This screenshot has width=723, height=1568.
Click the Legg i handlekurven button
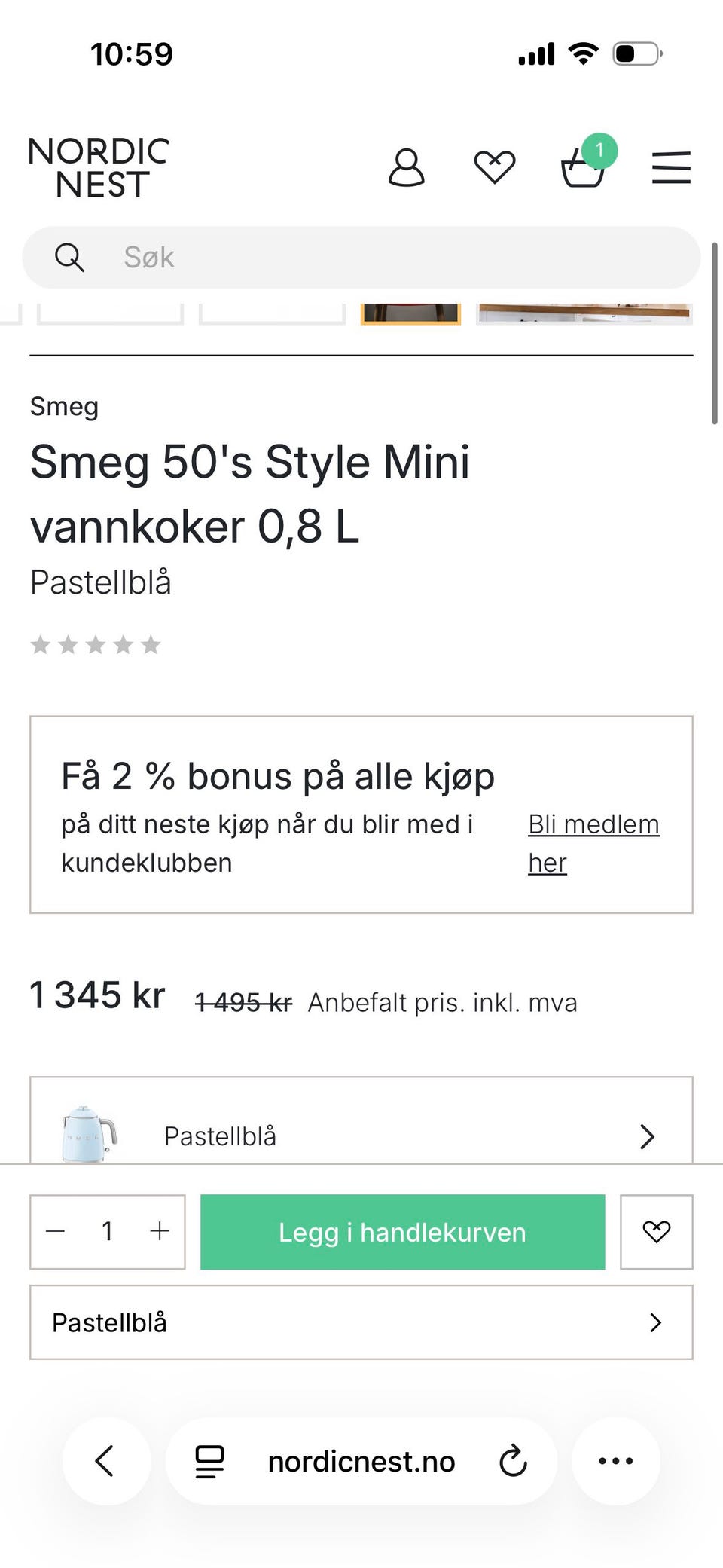click(402, 1232)
